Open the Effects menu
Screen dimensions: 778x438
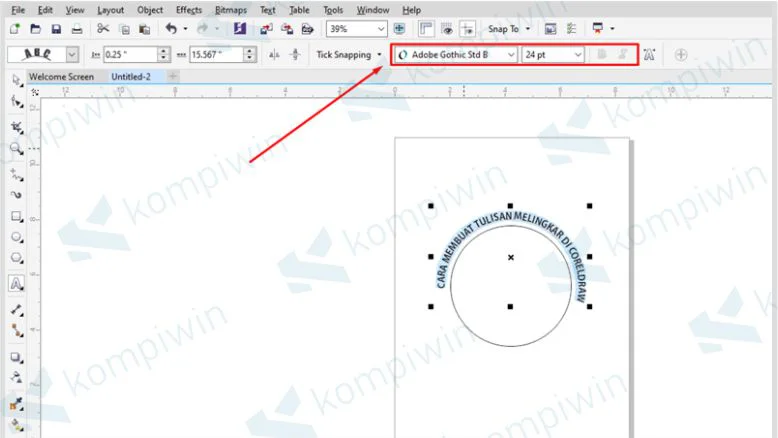point(188,9)
